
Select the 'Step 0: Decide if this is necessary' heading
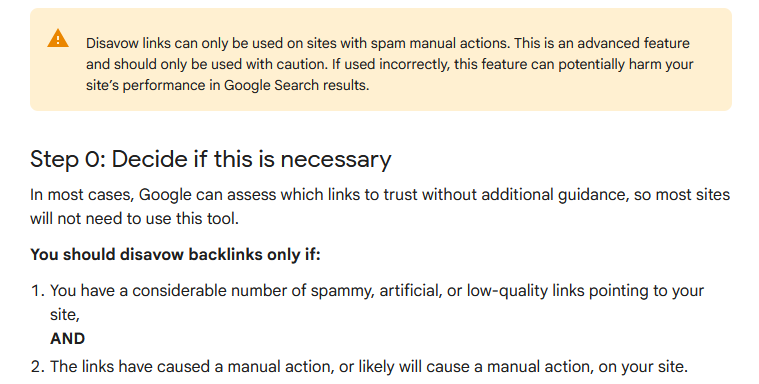click(211, 159)
